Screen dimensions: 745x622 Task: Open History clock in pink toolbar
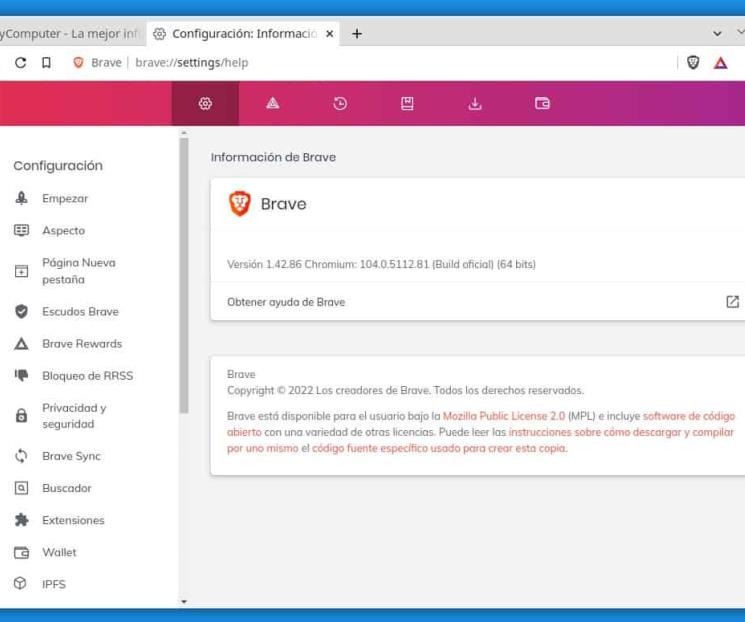point(340,103)
